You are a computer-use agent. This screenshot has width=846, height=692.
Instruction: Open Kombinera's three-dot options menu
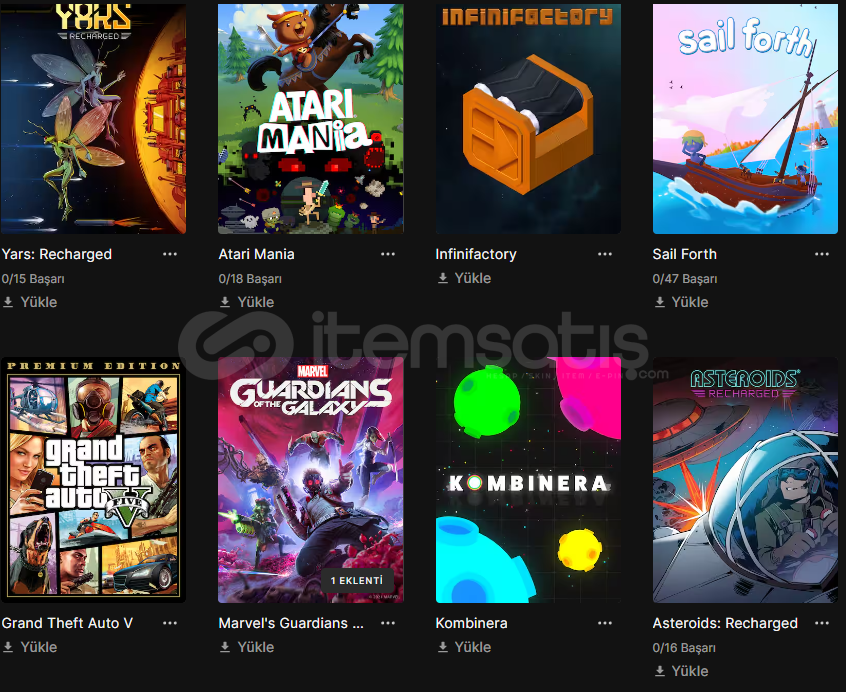pos(605,623)
